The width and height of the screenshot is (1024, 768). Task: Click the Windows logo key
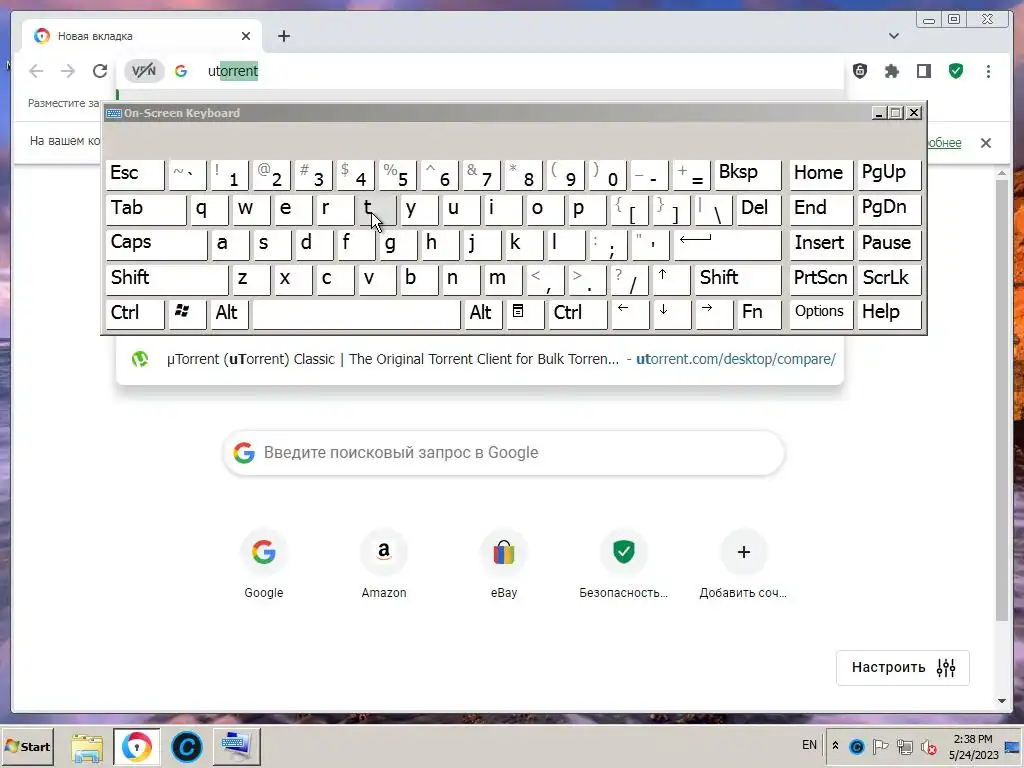click(x=187, y=314)
